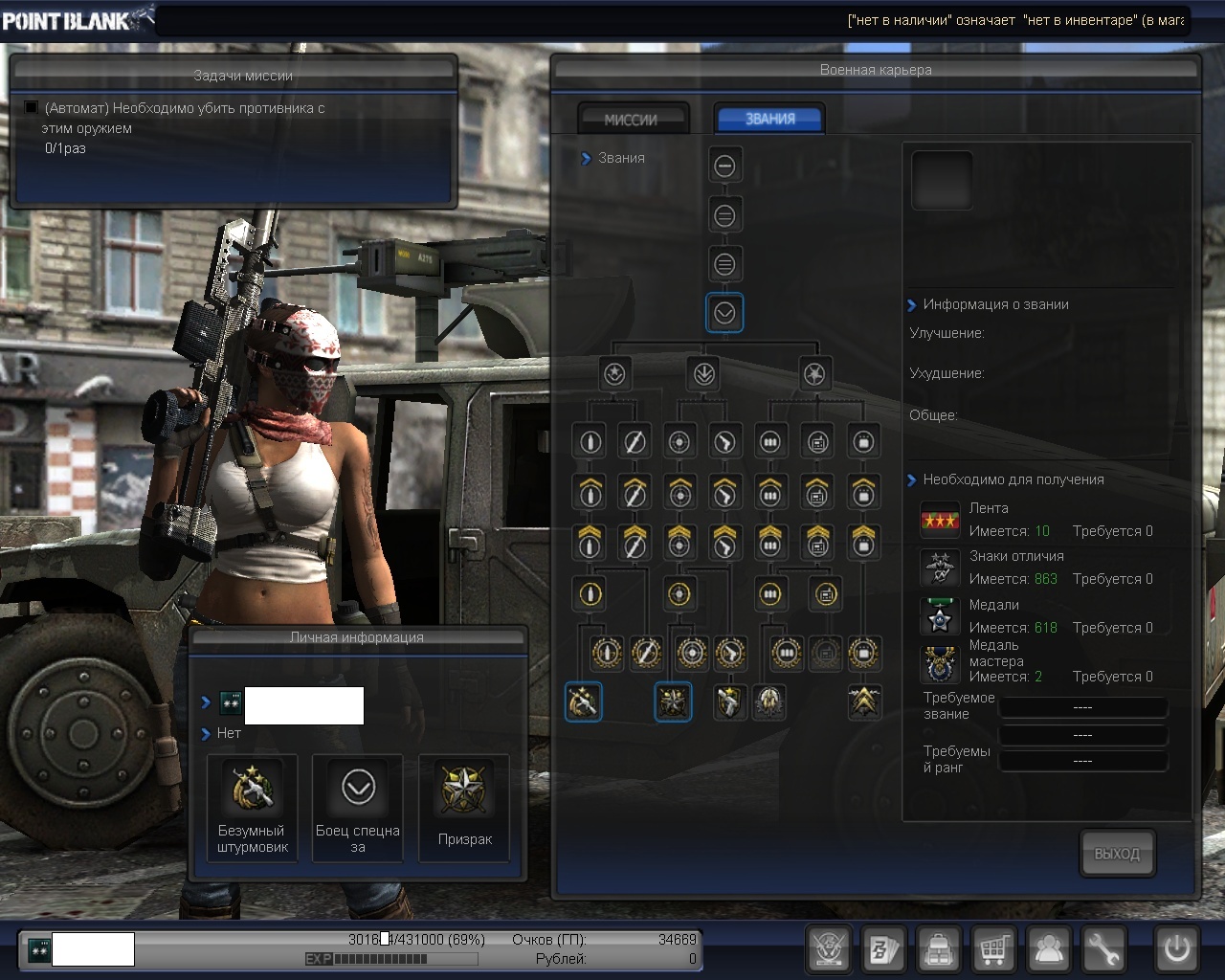Click the Призрак title slot

[464, 807]
